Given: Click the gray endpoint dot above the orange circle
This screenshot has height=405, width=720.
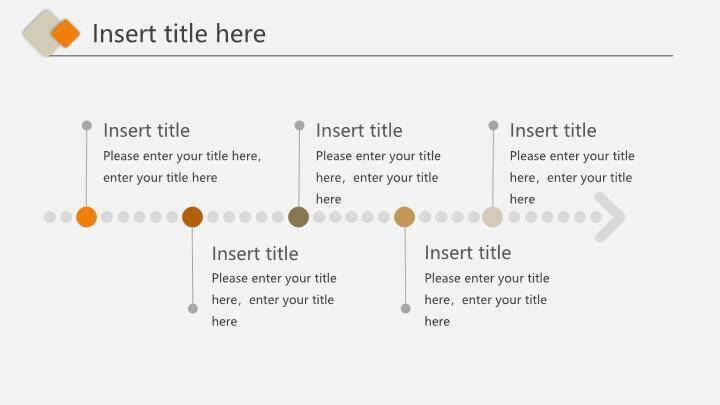Looking at the screenshot, I should click(x=87, y=126).
